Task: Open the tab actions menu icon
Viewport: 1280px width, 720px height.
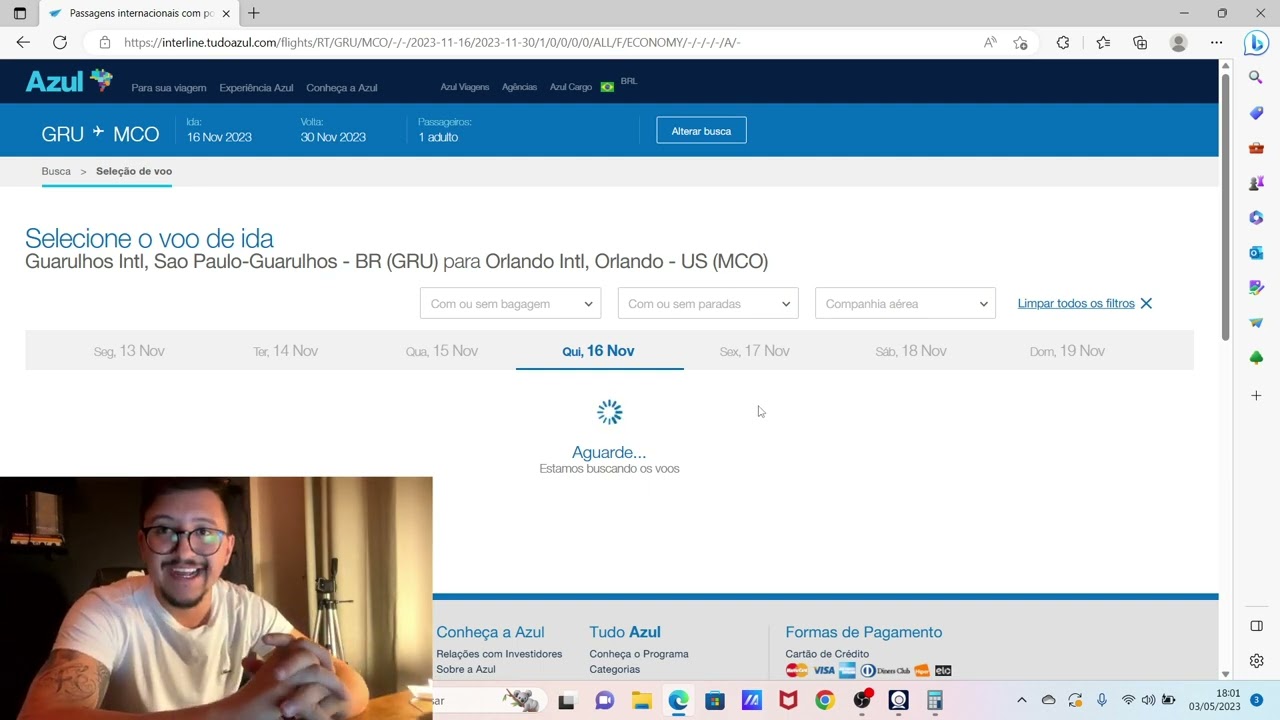Action: 20,13
